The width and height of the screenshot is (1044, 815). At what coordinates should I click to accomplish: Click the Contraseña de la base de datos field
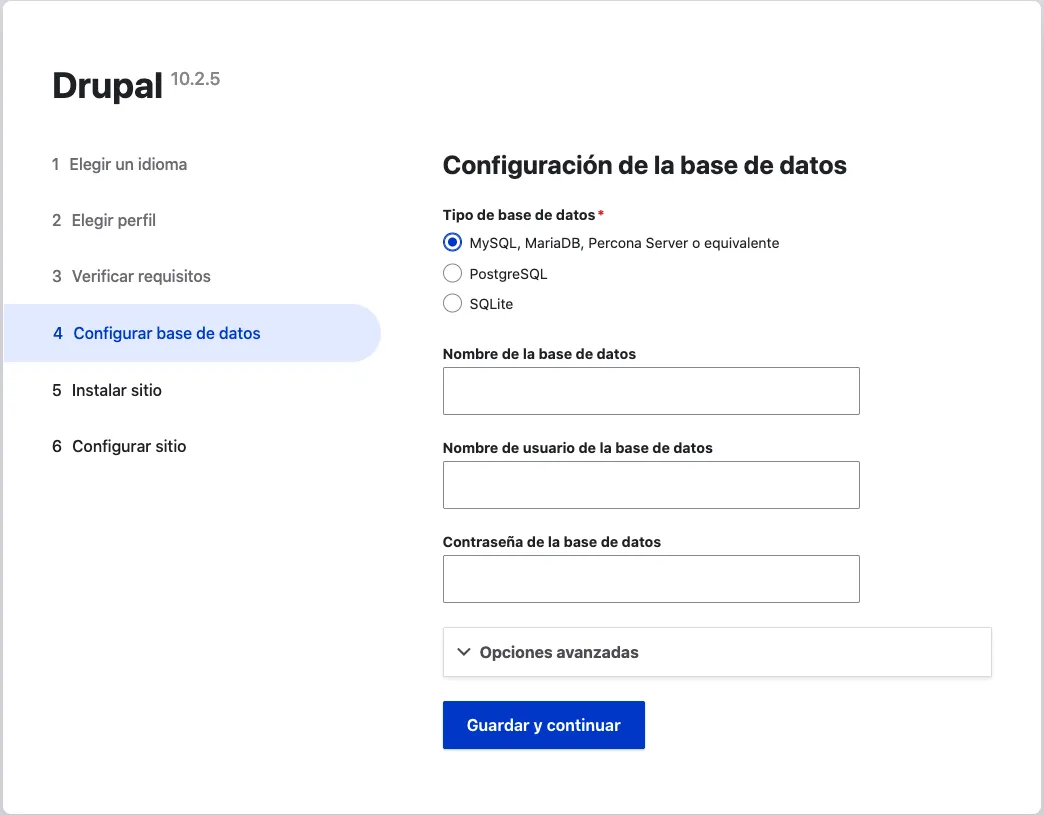coord(651,578)
